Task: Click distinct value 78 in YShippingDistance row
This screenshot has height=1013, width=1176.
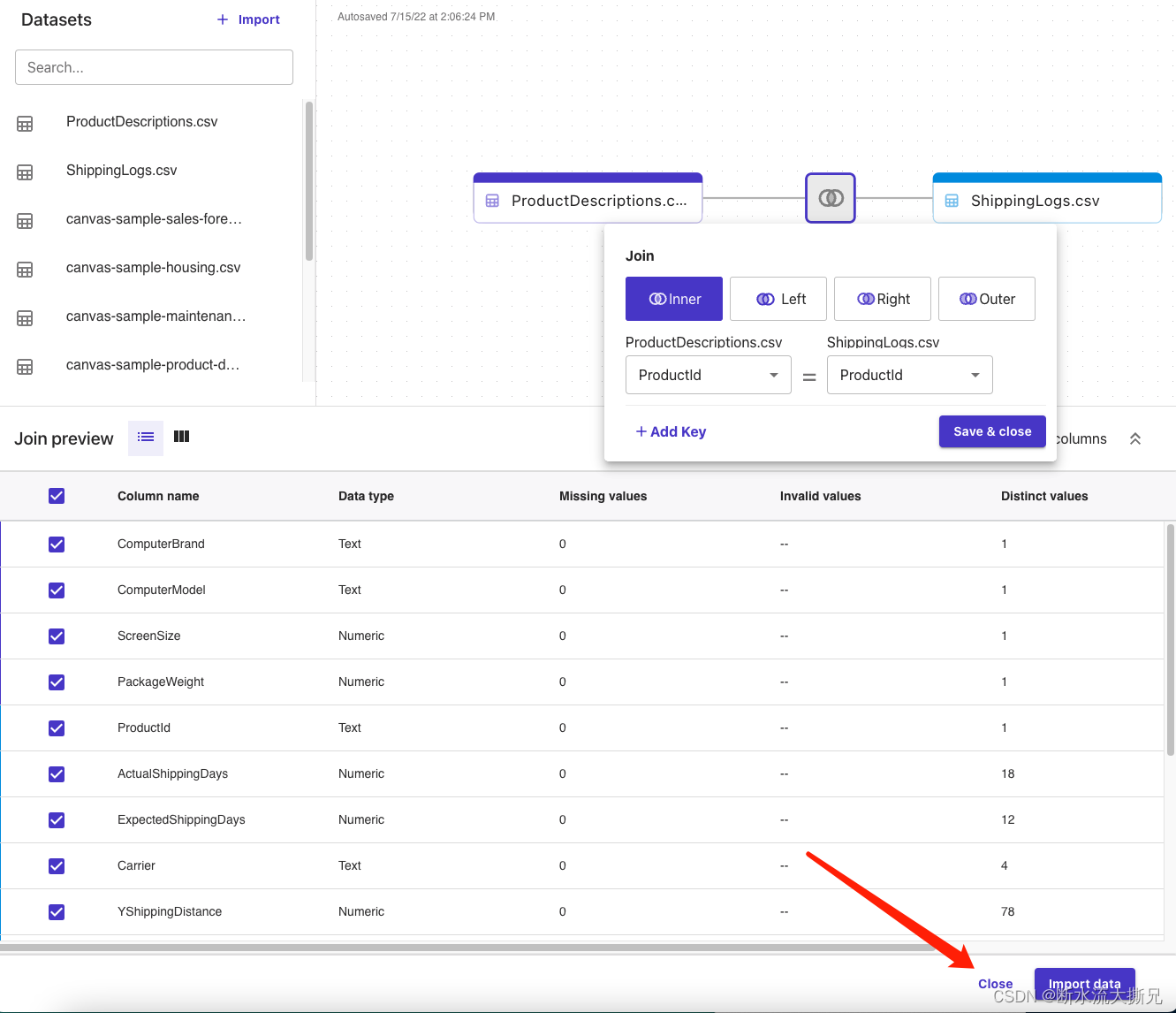Action: point(1007,912)
